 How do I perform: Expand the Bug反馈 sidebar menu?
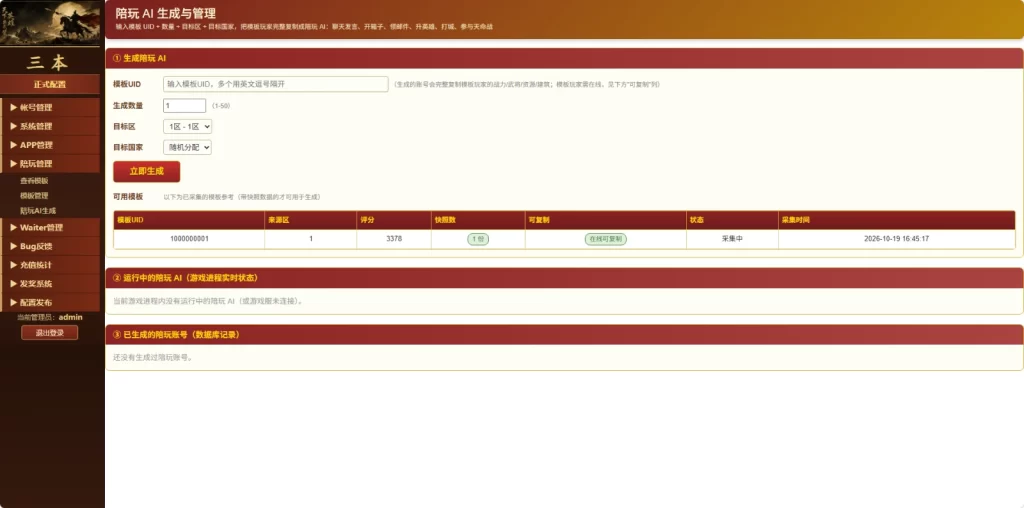pos(50,246)
